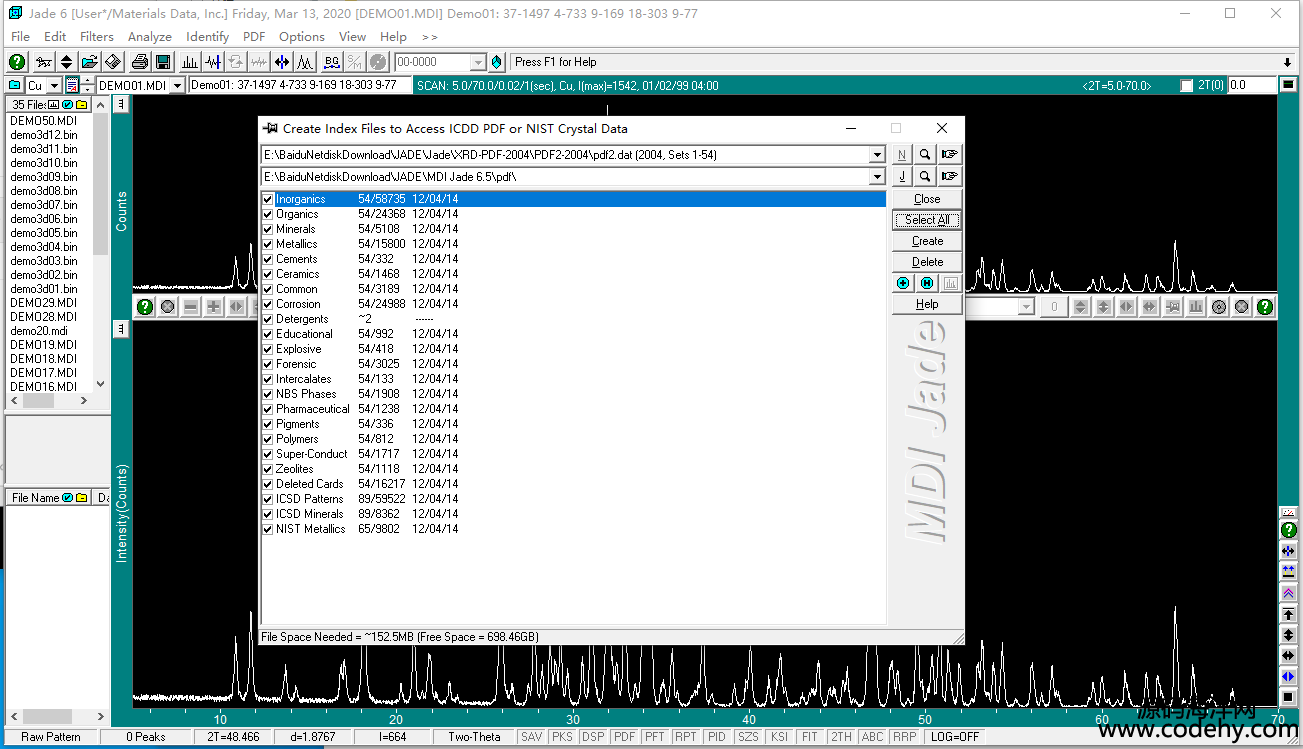Click the Delete button
The width and height of the screenshot is (1303, 749).
(927, 262)
